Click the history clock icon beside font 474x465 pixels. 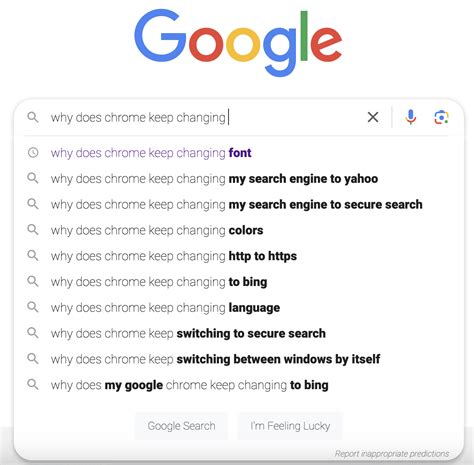click(x=33, y=153)
